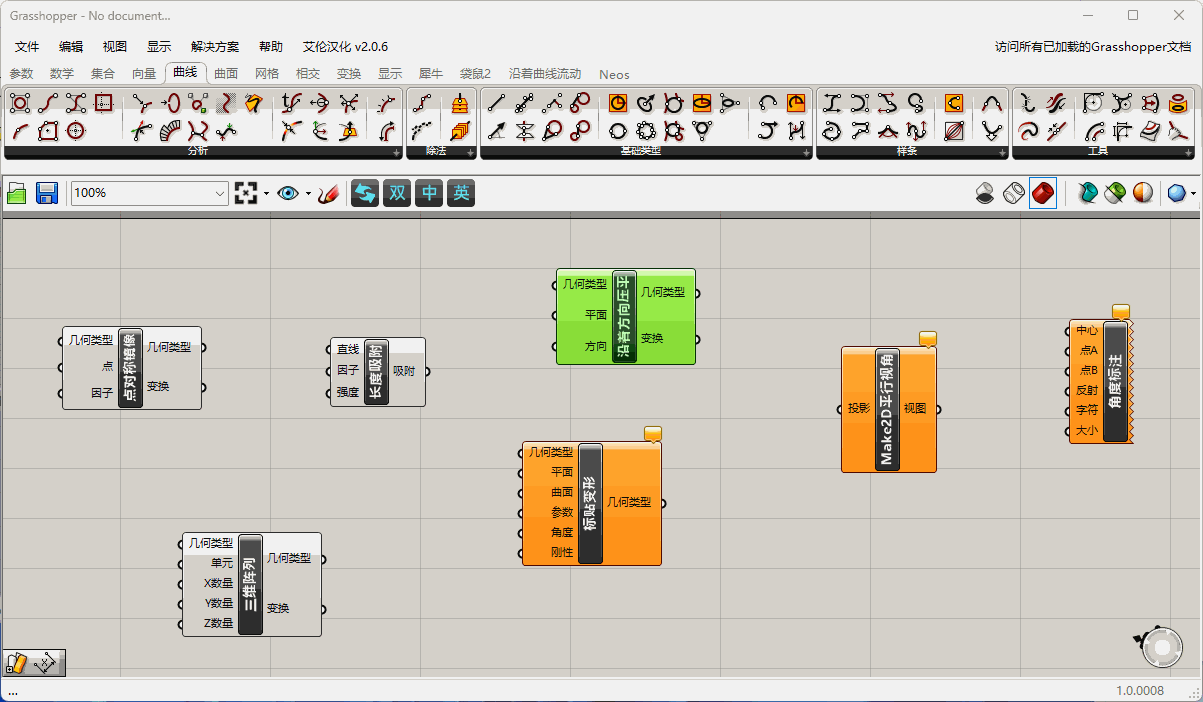
Task: Click the orange half-sphere preview settings icon
Action: (x=1142, y=193)
